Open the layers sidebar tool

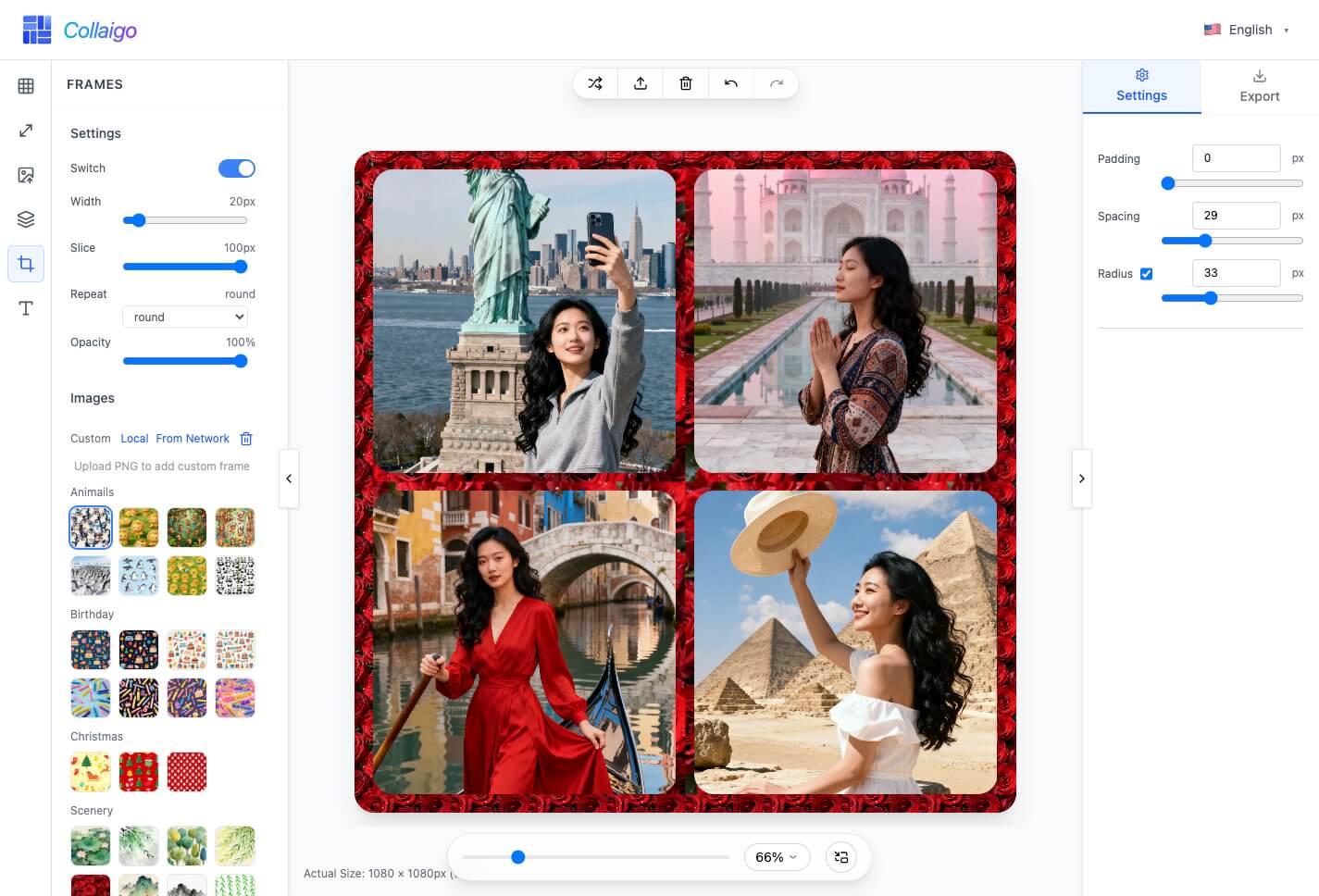pyautogui.click(x=26, y=219)
